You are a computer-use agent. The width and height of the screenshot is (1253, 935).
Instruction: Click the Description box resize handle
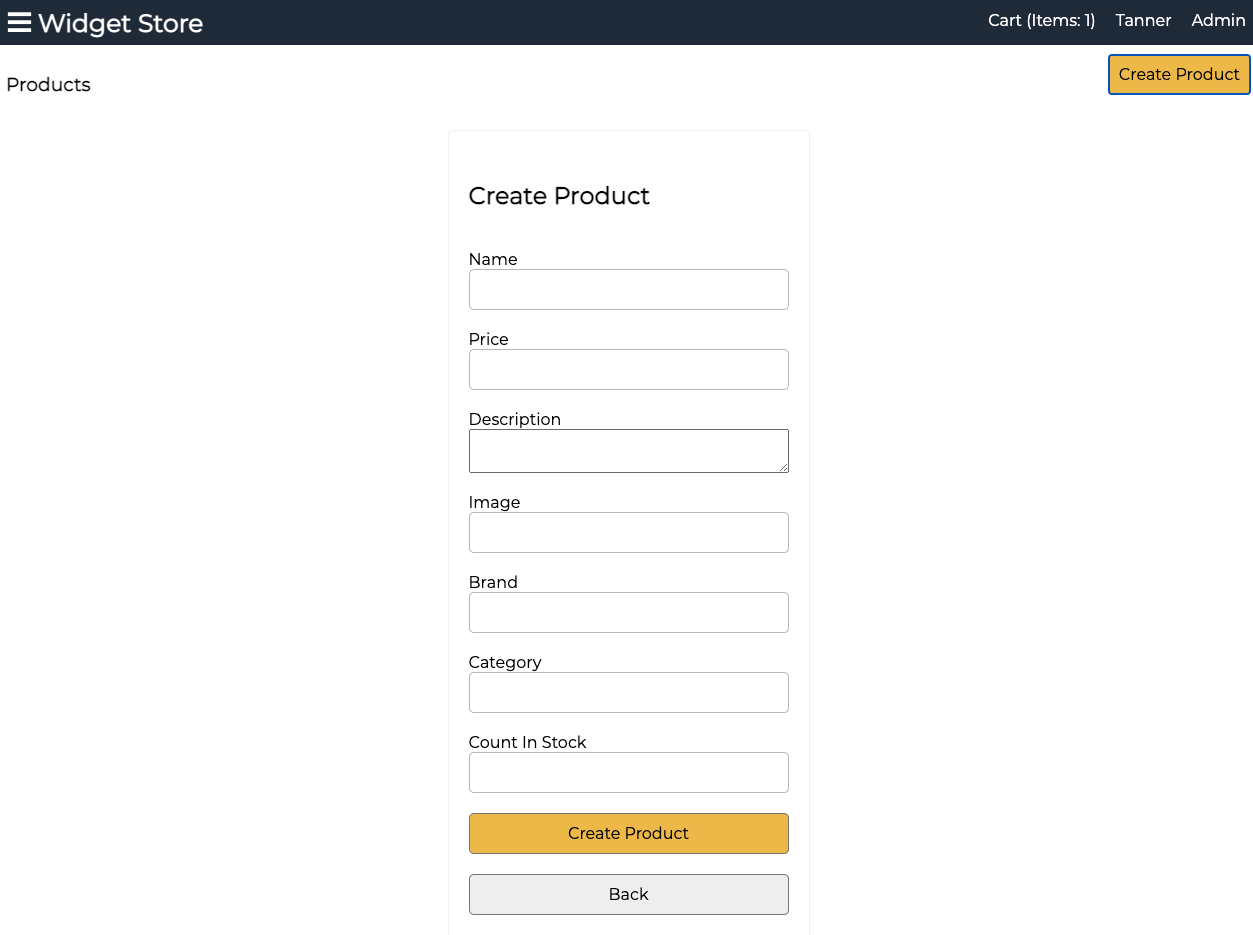coord(783,467)
